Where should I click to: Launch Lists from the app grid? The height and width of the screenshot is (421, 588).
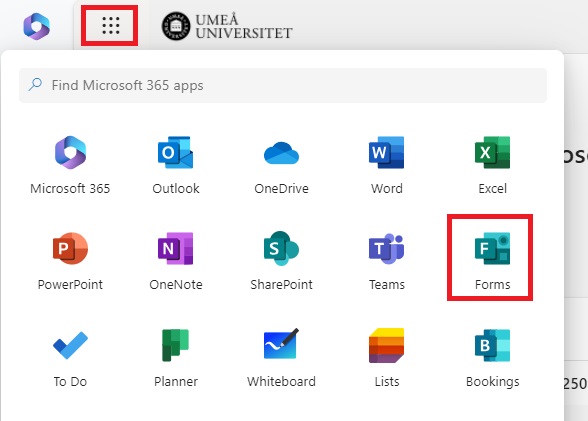387,358
